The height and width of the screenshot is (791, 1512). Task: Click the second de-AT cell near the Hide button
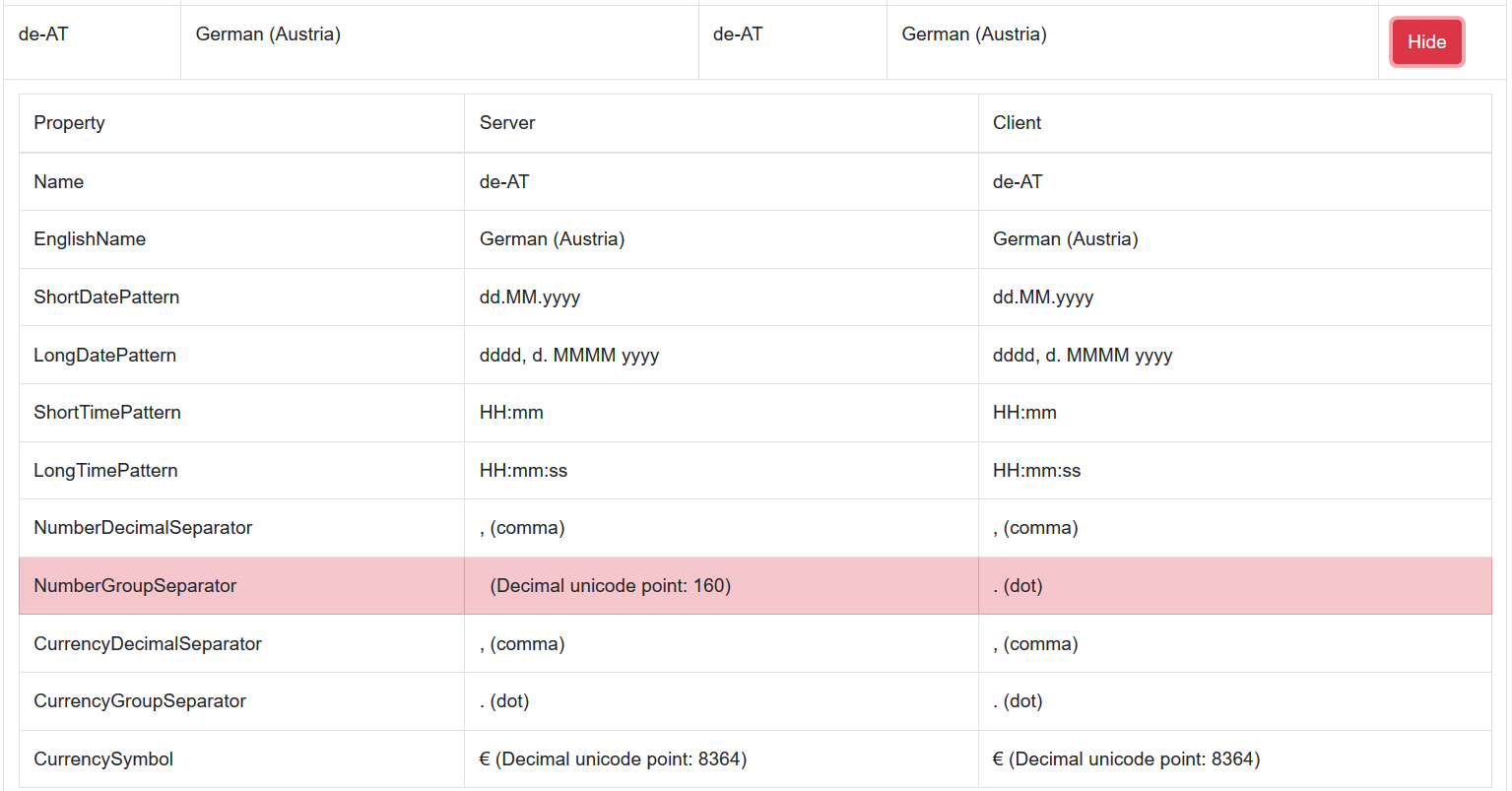point(739,33)
